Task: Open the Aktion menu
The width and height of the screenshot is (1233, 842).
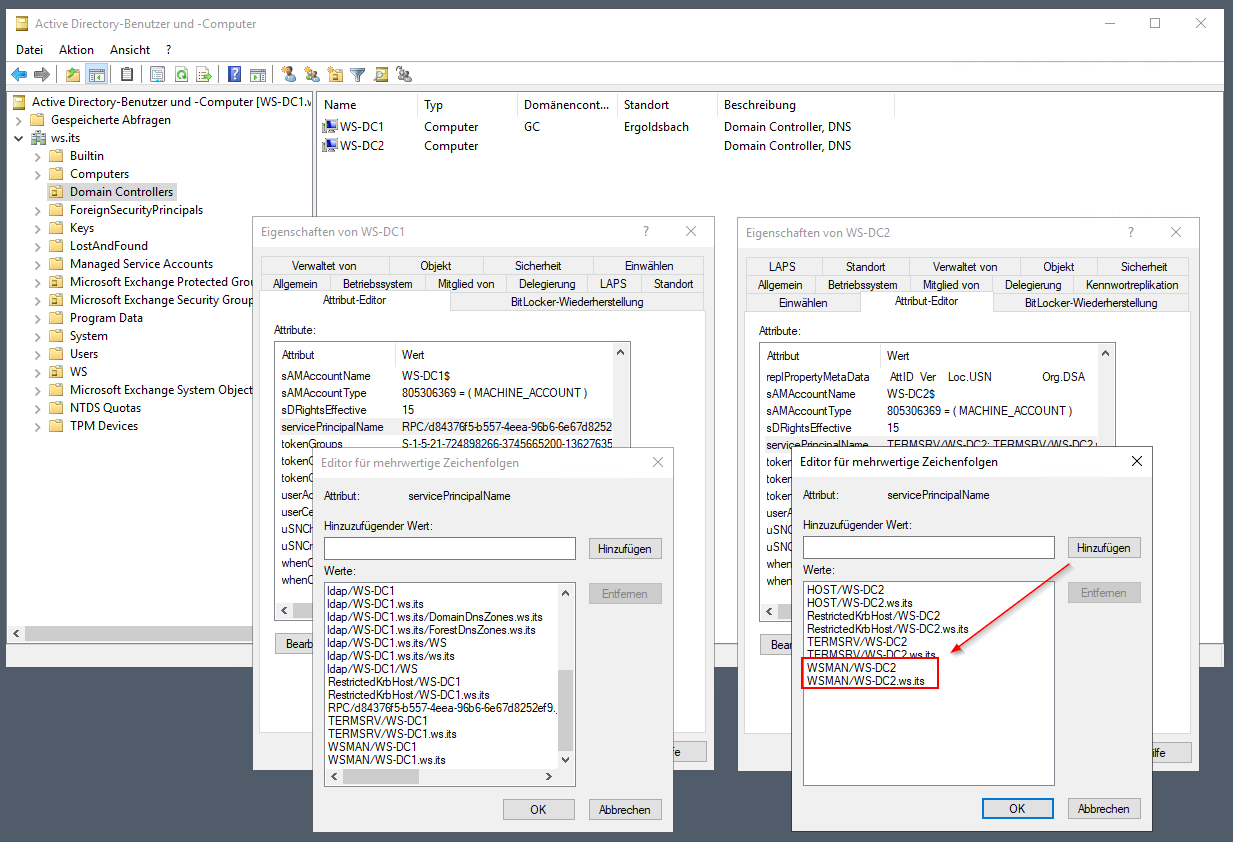Action: click(x=76, y=49)
